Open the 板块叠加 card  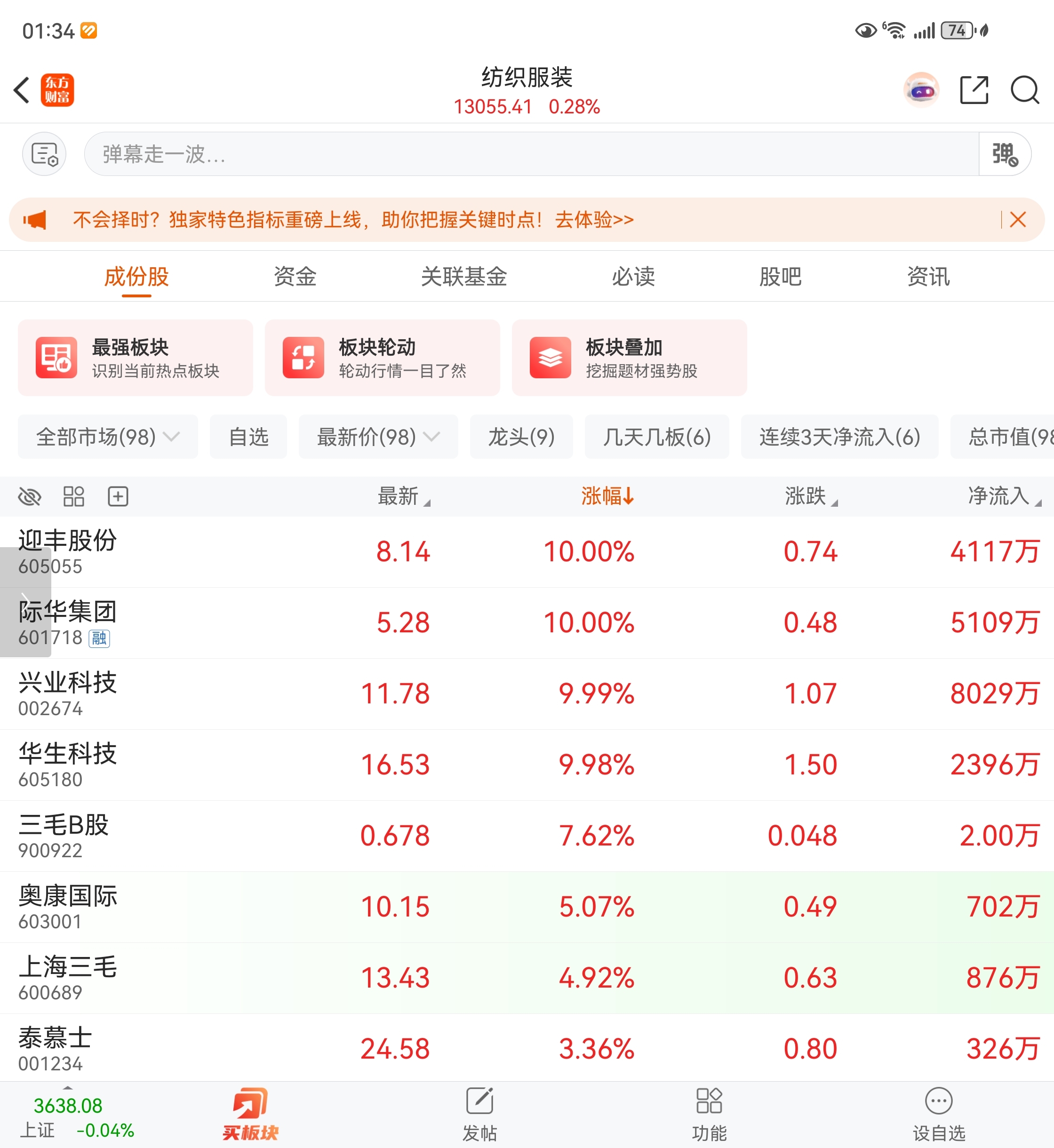click(x=629, y=358)
